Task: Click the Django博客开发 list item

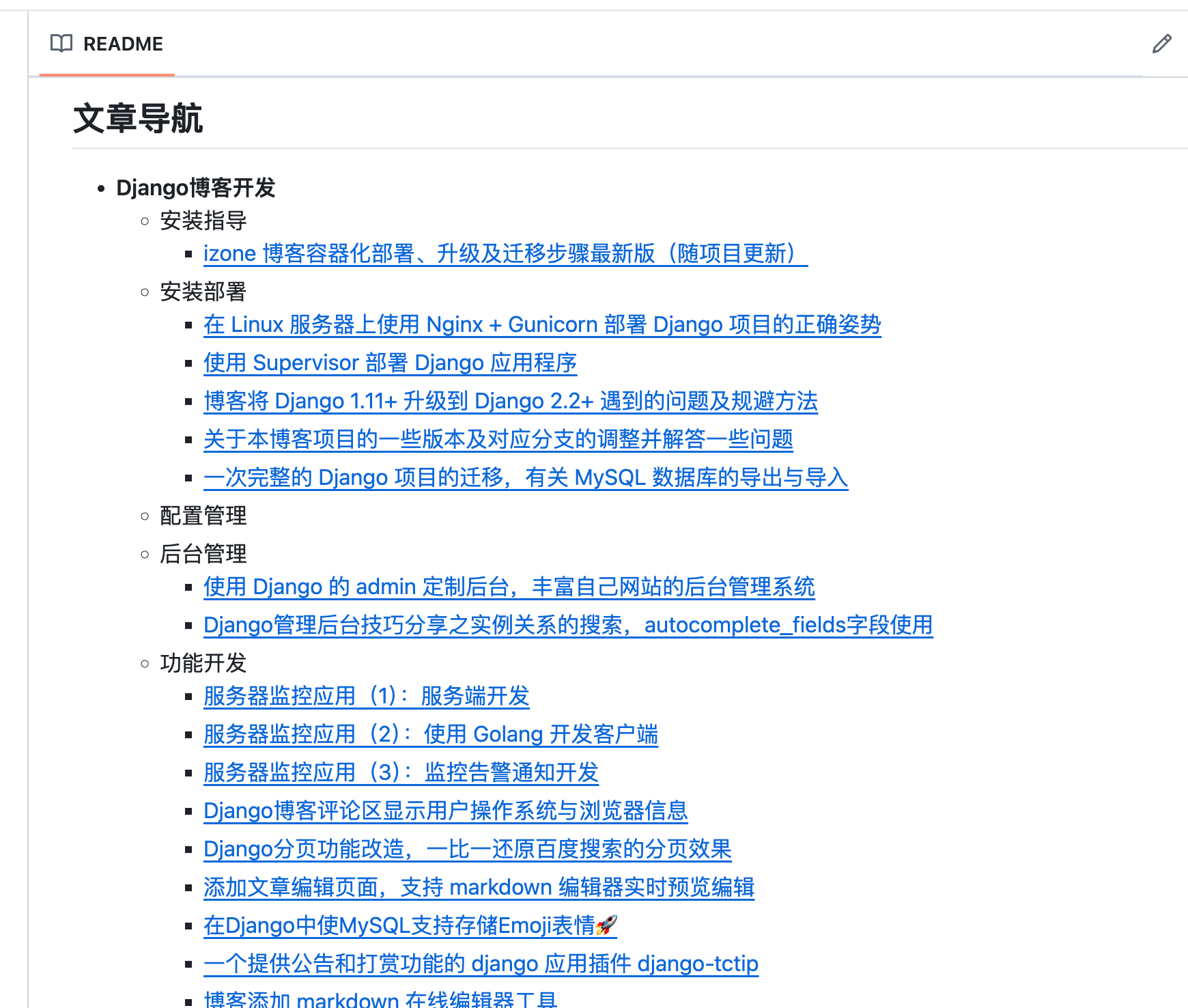Action: [x=196, y=188]
